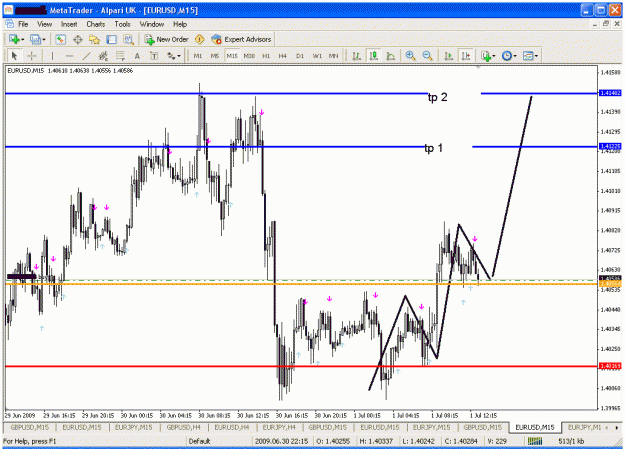The image size is (625, 449).
Task: Switch to the EURUSD,H4 chart tab
Action: pos(232,427)
